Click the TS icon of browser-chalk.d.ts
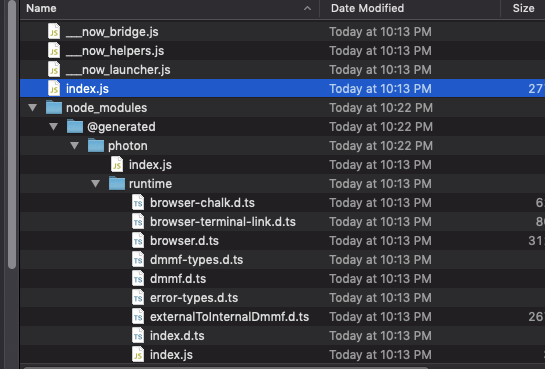The width and height of the screenshot is (545, 369). [x=138, y=203]
